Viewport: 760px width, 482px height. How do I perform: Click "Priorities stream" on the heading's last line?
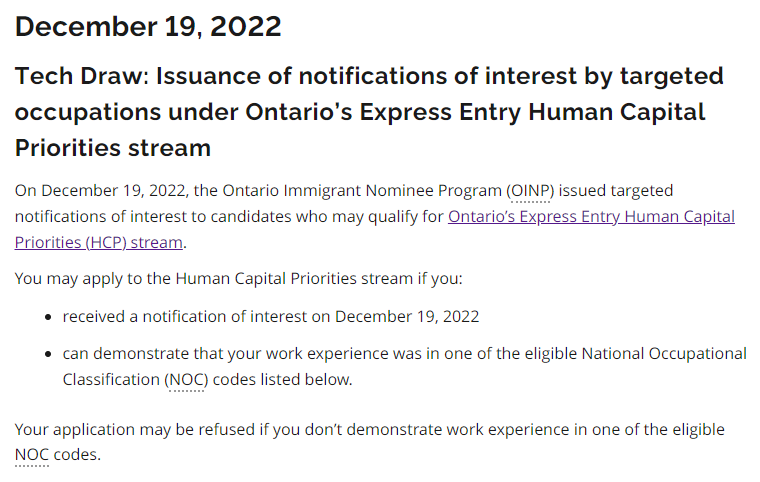click(x=112, y=148)
